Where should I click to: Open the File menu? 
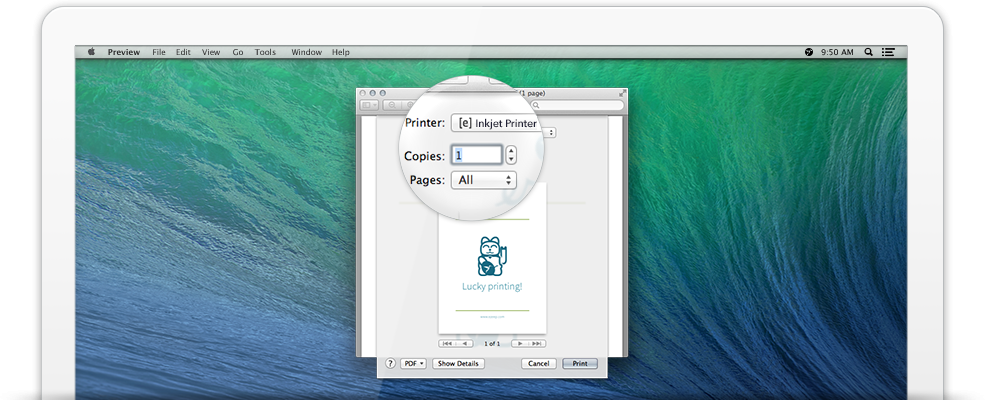point(159,52)
